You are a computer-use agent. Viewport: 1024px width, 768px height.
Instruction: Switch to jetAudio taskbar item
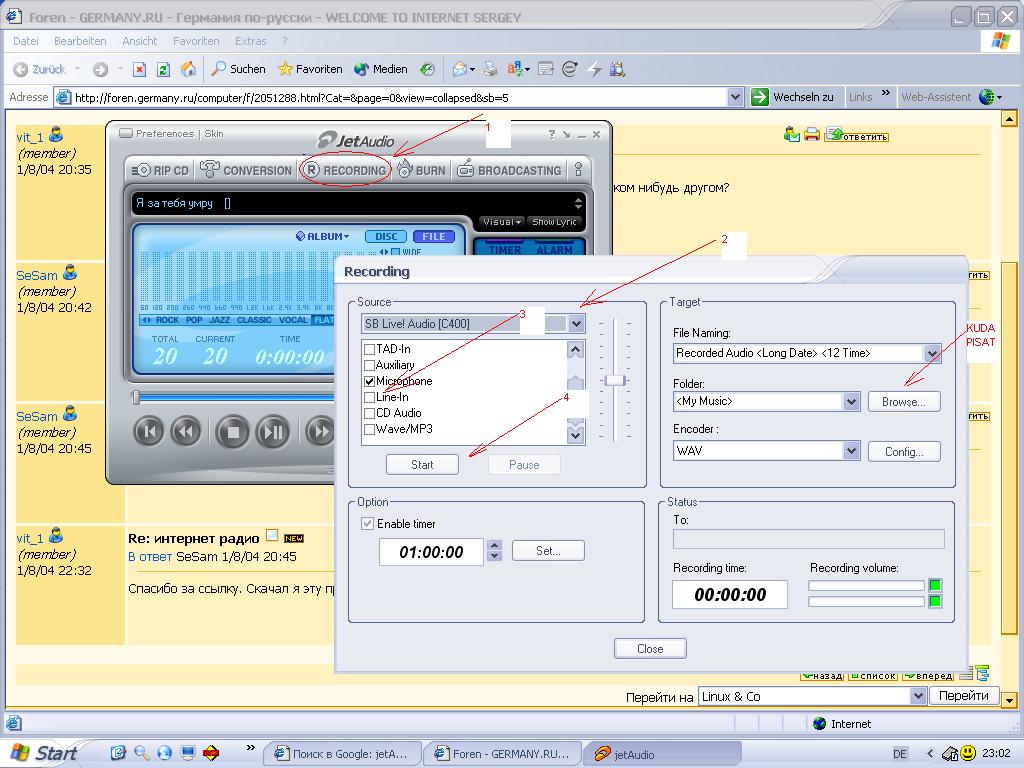pos(662,754)
